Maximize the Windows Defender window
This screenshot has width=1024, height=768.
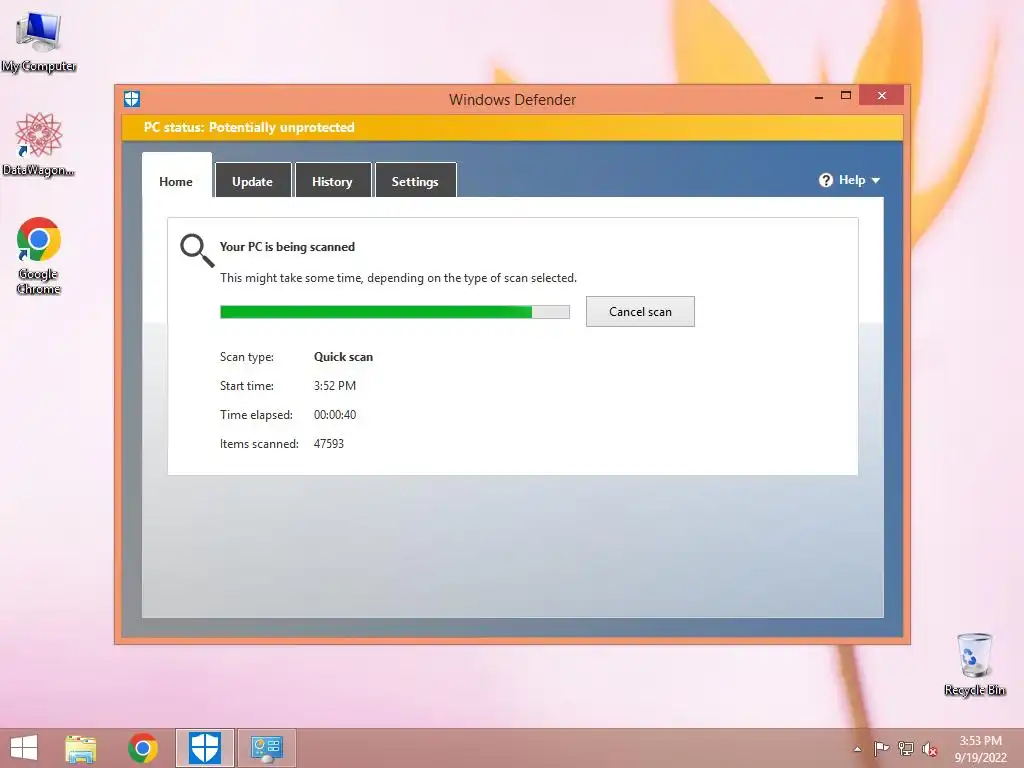pos(846,96)
